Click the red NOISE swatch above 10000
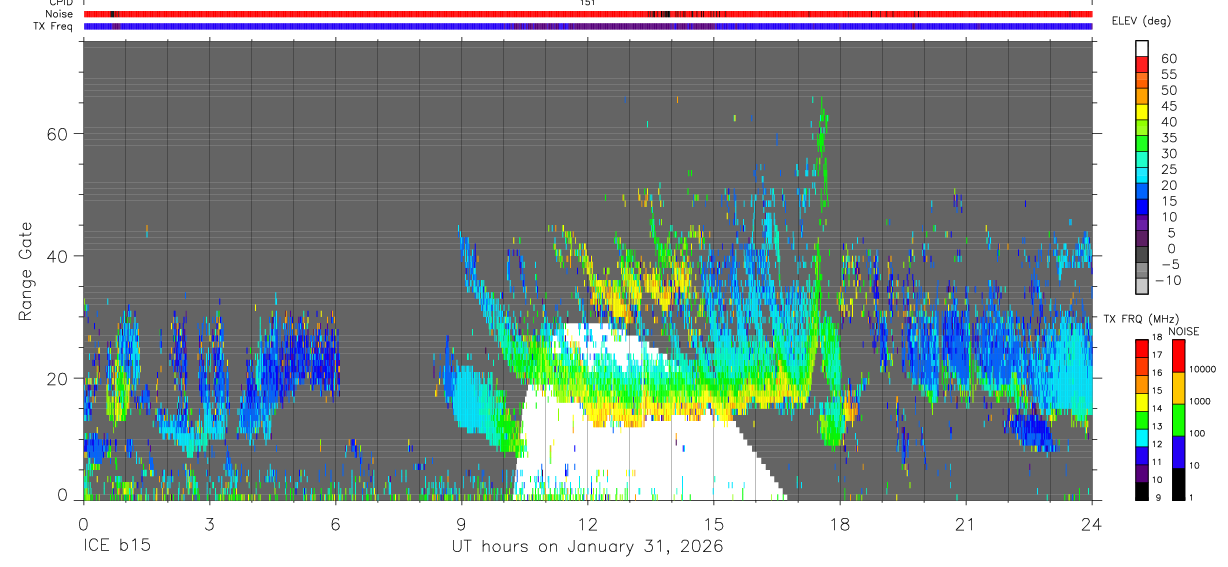 click(1178, 355)
